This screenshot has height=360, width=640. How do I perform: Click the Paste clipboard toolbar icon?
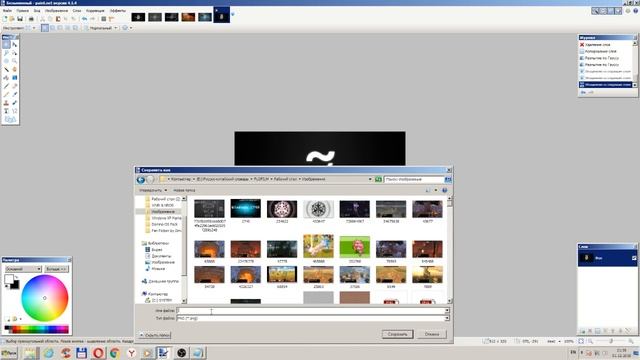click(58, 19)
